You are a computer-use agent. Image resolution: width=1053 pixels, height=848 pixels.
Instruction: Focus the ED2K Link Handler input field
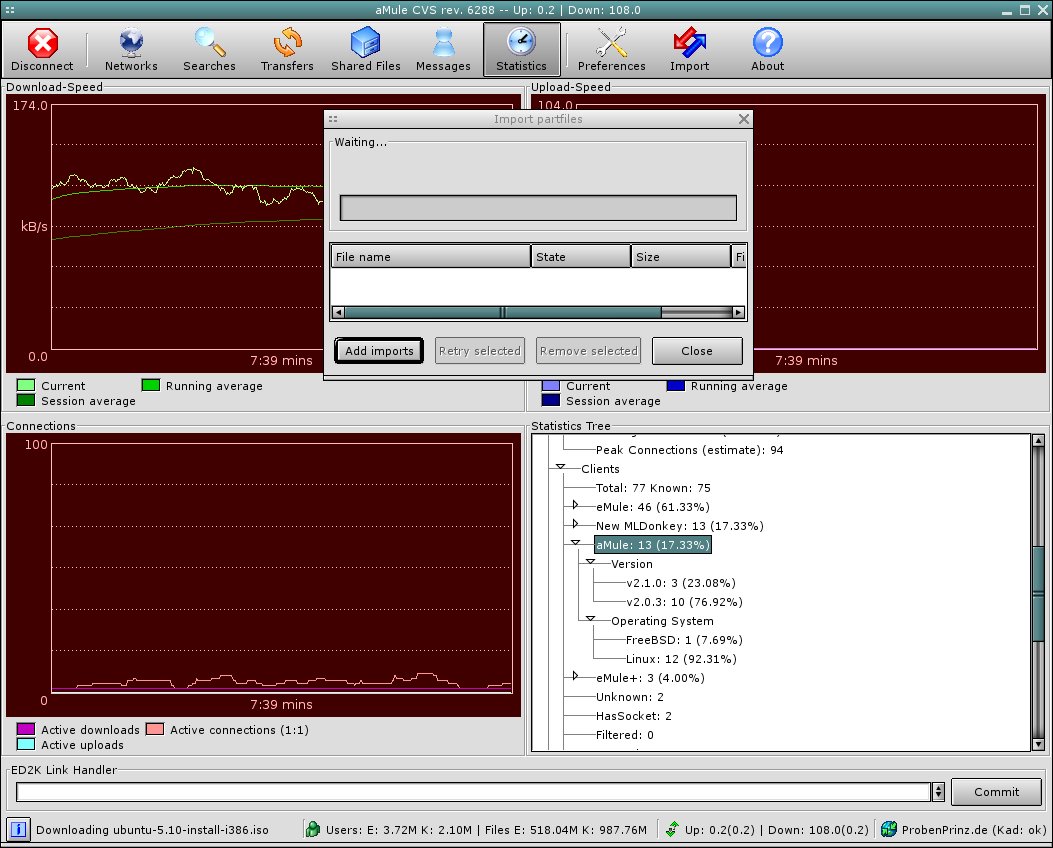coord(473,792)
